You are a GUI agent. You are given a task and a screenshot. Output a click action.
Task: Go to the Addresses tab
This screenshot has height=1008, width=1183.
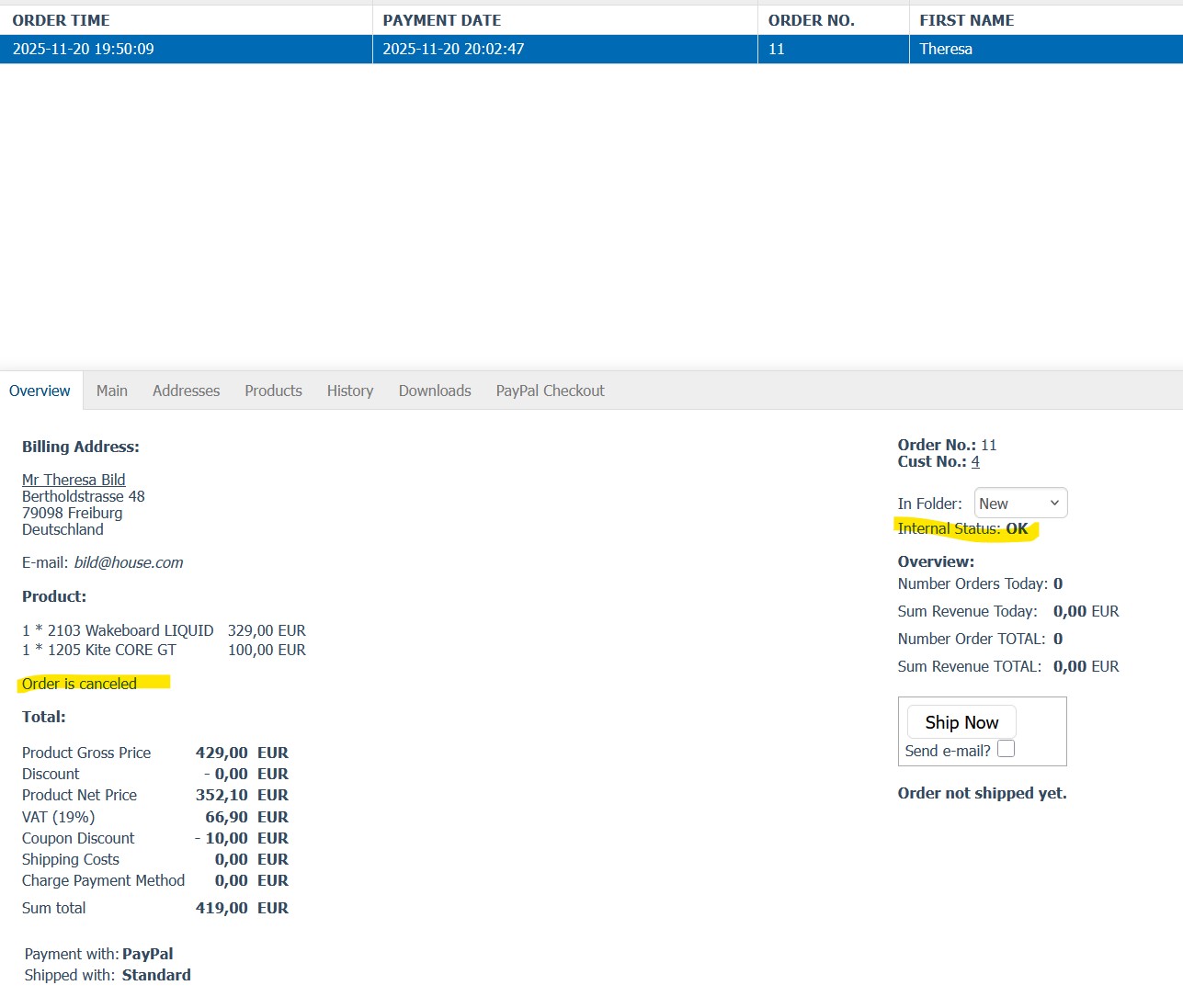coord(186,391)
